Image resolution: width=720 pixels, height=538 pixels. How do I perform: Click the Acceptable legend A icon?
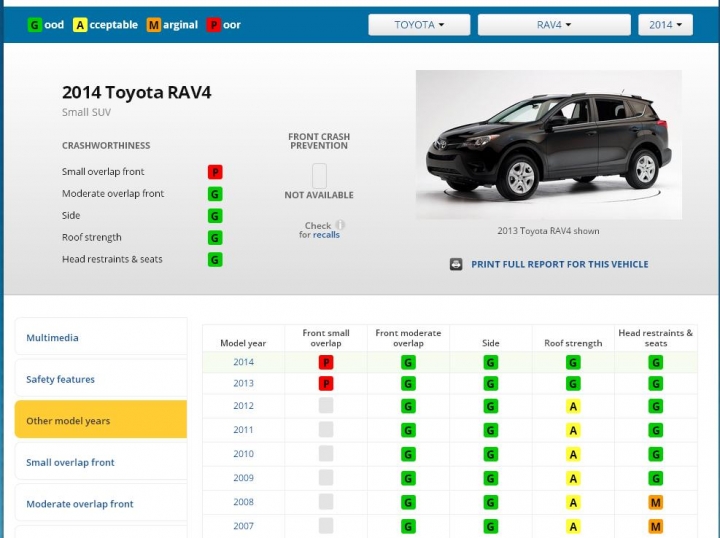click(80, 25)
